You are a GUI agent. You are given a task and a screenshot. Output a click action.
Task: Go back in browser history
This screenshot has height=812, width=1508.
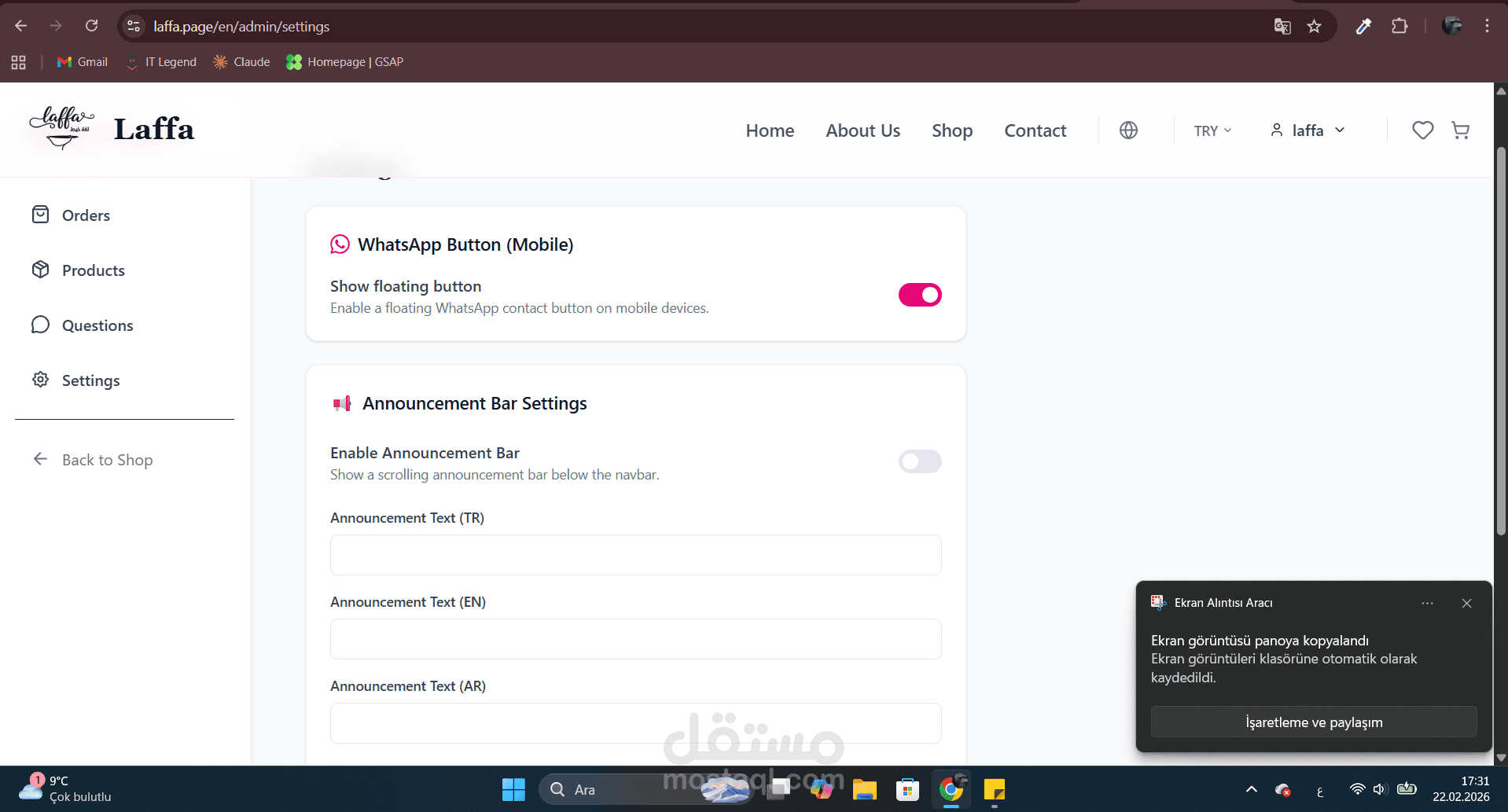(x=21, y=26)
